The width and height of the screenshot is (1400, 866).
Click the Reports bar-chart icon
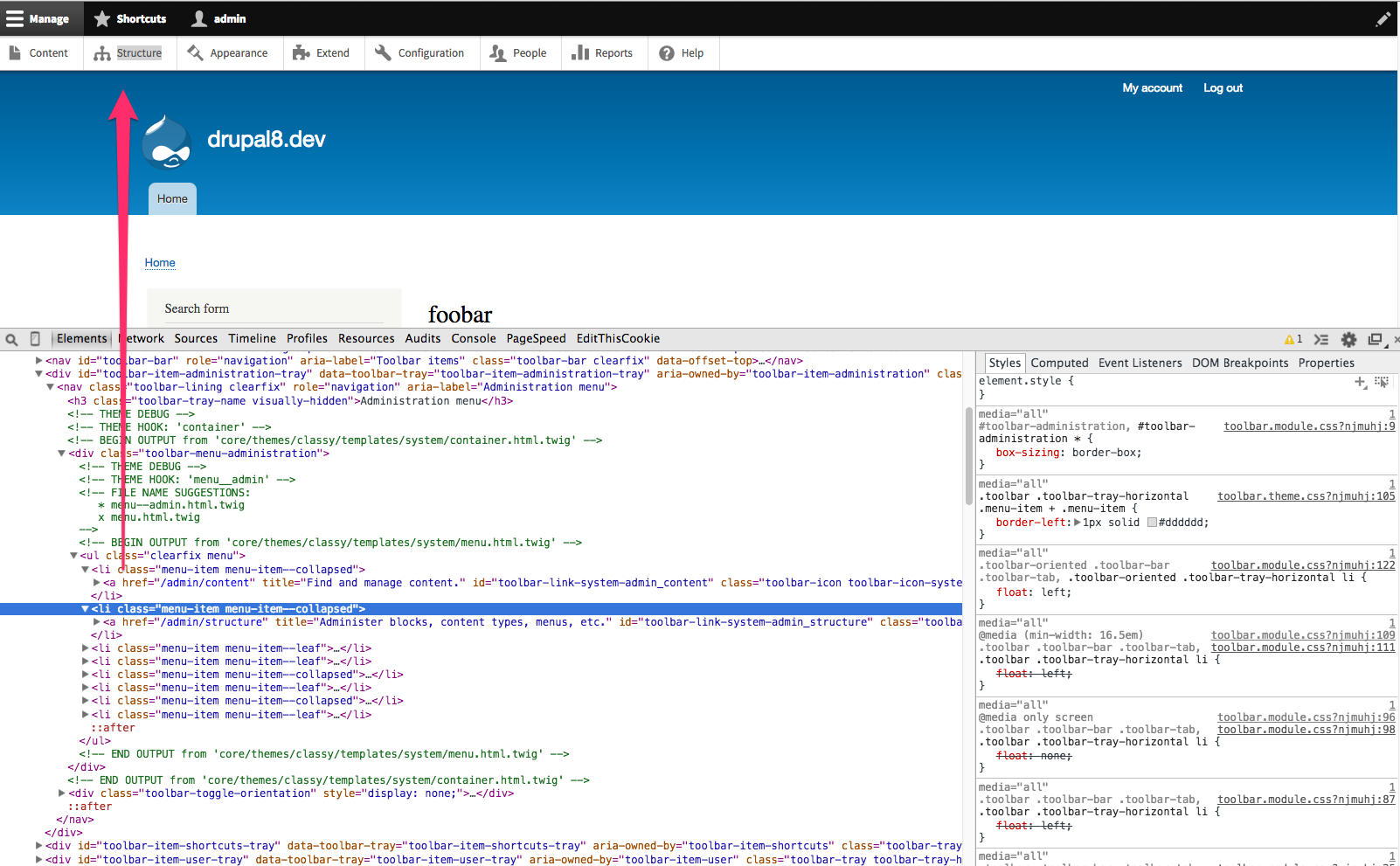coord(582,52)
